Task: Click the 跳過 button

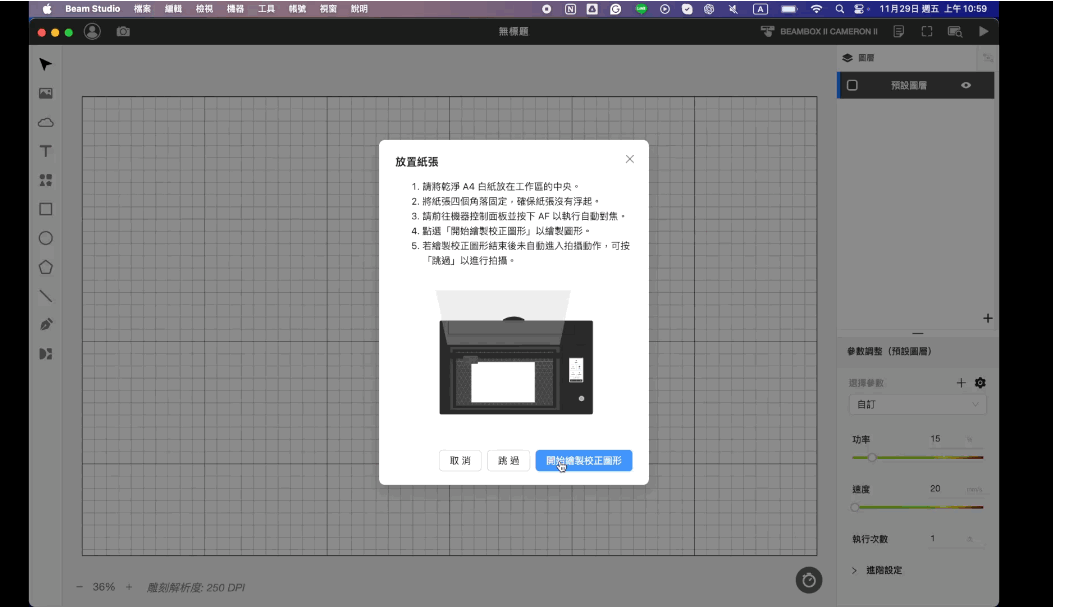Action: tap(508, 461)
